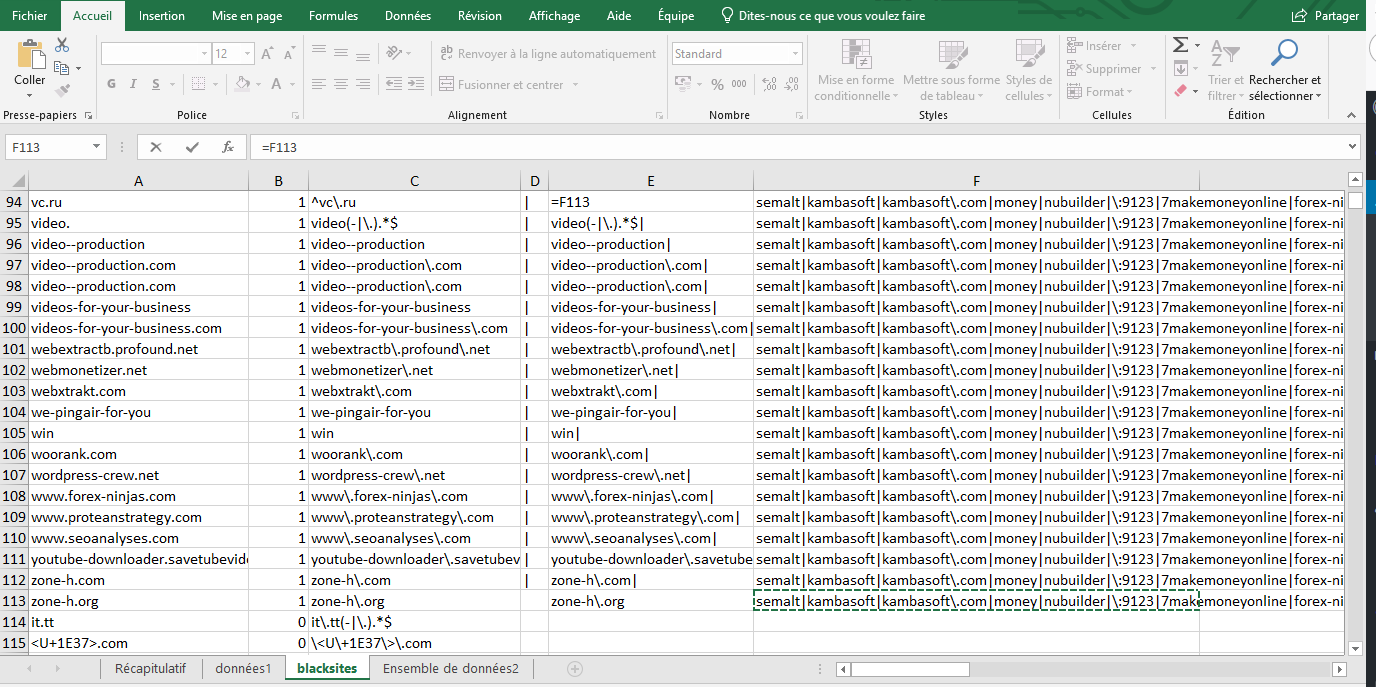The image size is (1376, 687).
Task: Select column F header
Action: pos(975,181)
